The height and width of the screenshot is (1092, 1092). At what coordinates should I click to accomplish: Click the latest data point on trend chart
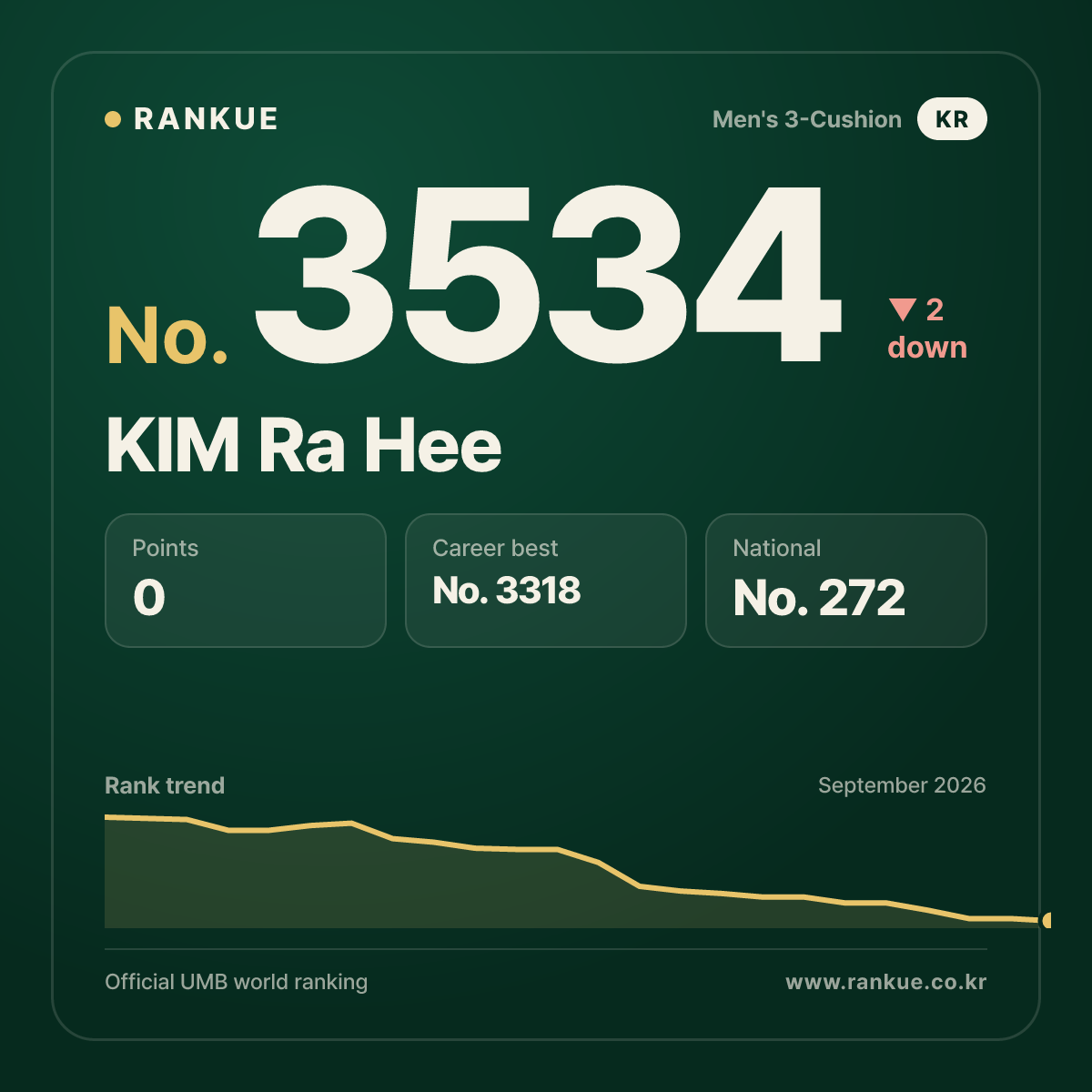[x=1047, y=921]
